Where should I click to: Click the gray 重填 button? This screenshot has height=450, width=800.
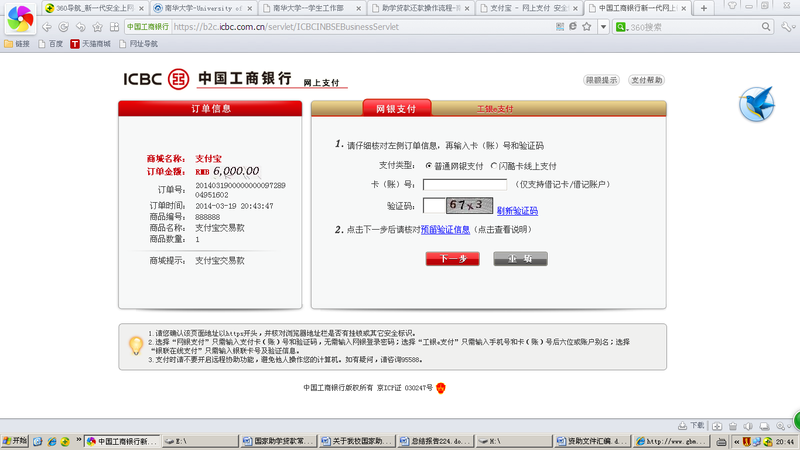520,259
